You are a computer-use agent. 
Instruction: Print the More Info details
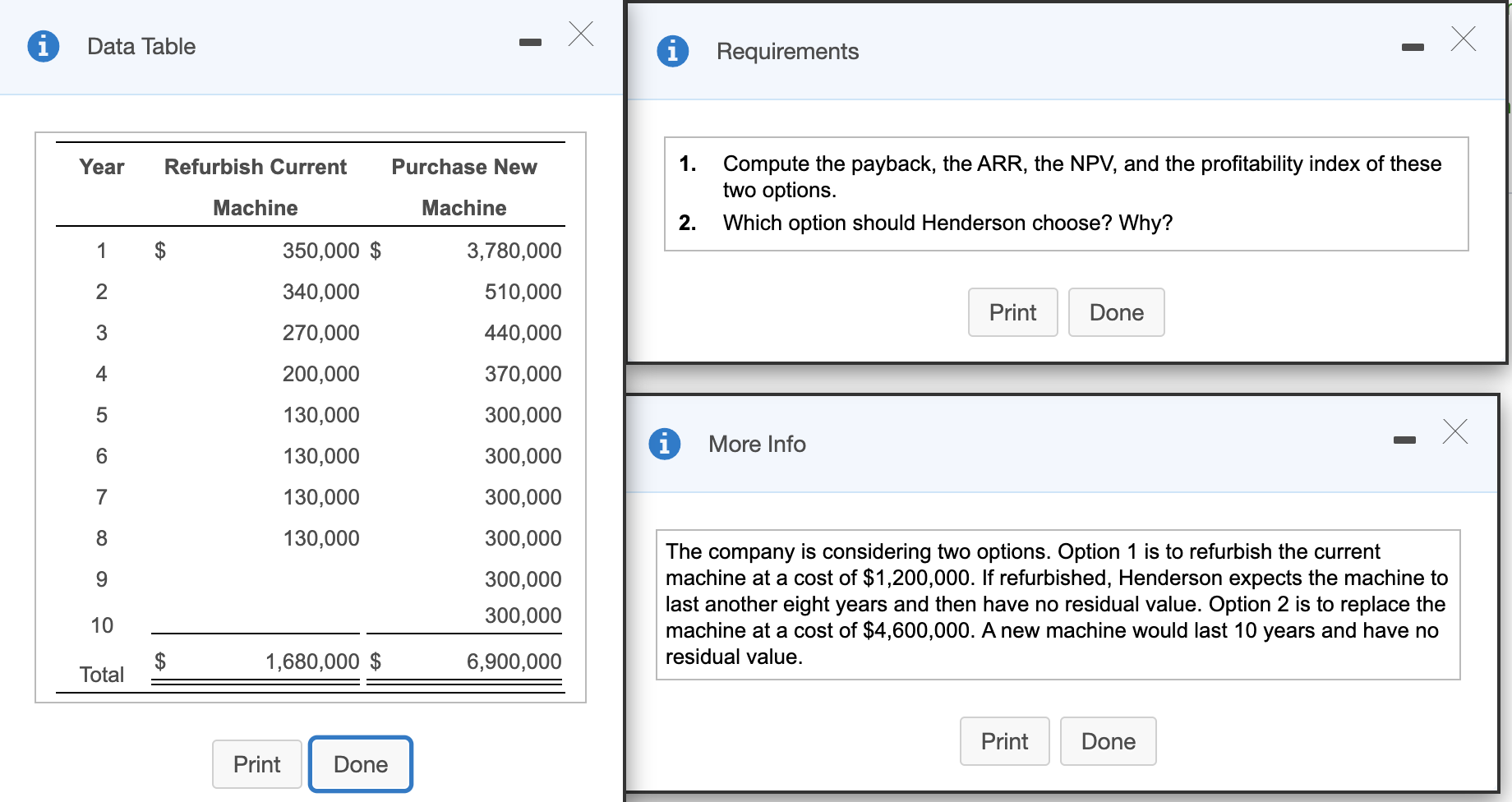click(1004, 741)
